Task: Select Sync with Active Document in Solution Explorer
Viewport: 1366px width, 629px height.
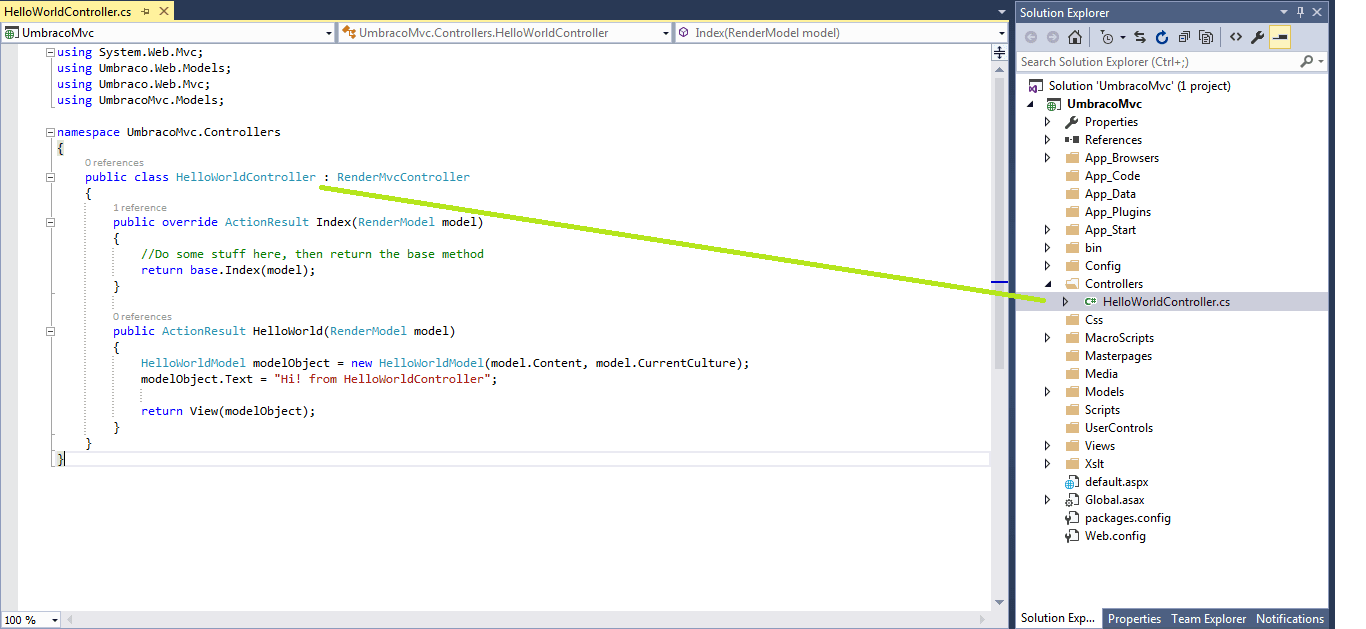Action: pos(1139,37)
